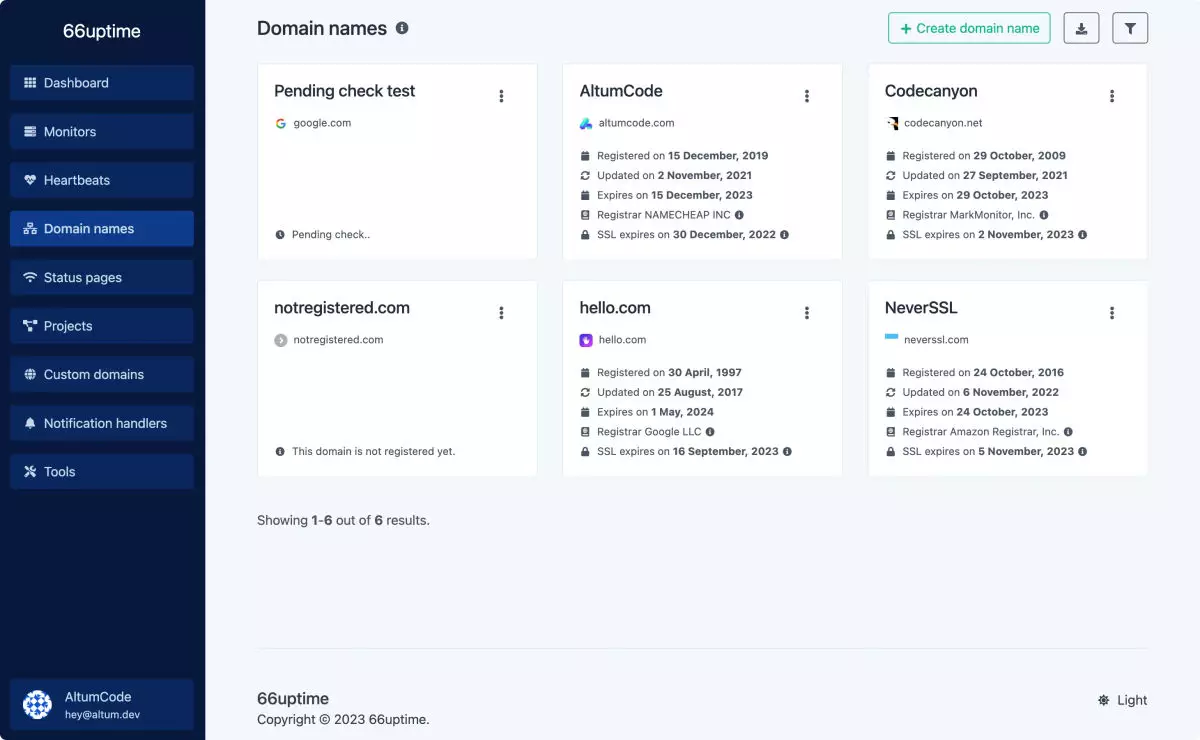Image resolution: width=1200 pixels, height=740 pixels.
Task: Go to Monitors in sidebar
Action: (102, 132)
